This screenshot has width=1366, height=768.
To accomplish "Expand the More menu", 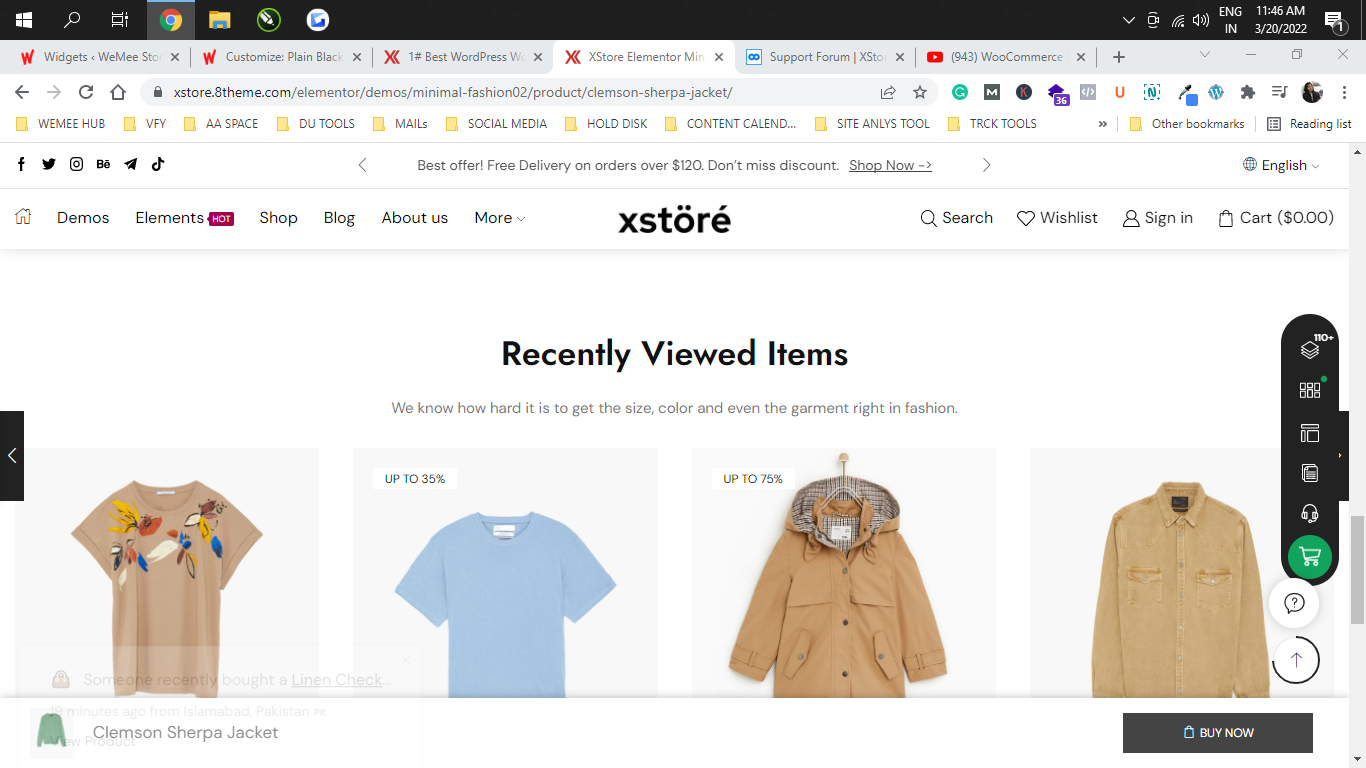I will (x=500, y=217).
